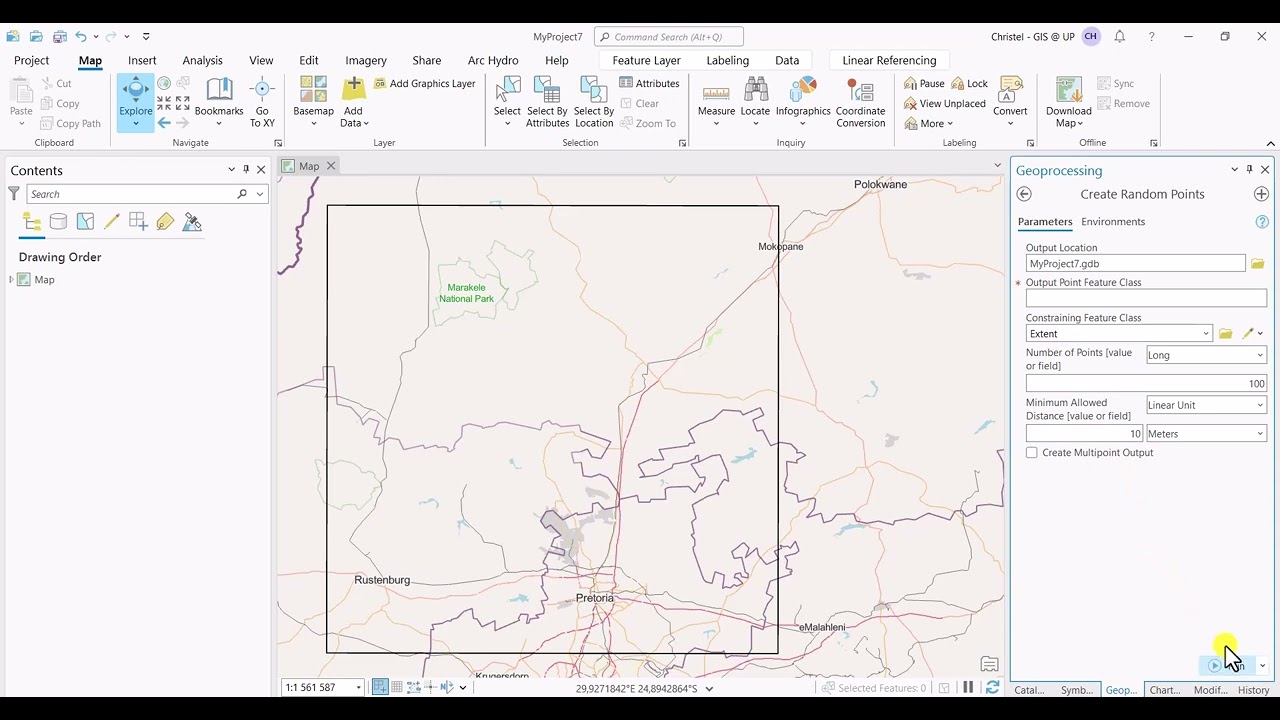Expand the labeling More menu
Image resolution: width=1280 pixels, height=720 pixels.
pyautogui.click(x=928, y=124)
